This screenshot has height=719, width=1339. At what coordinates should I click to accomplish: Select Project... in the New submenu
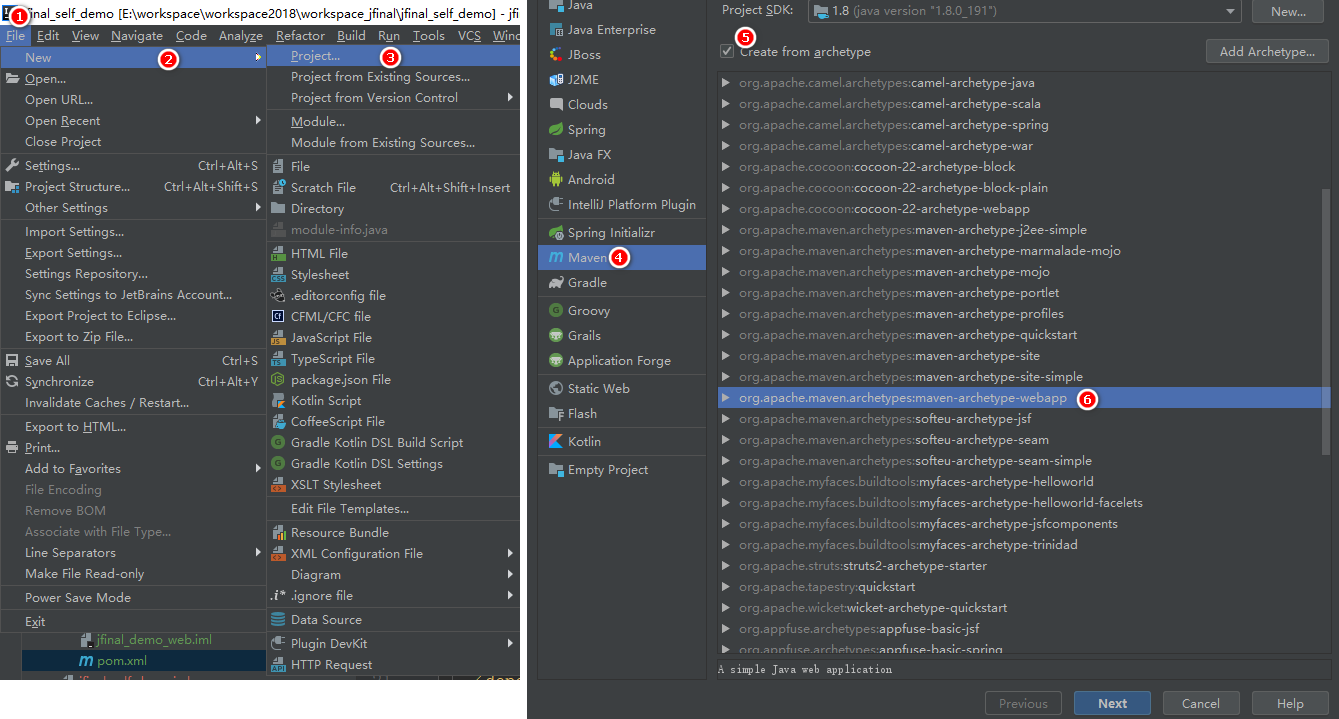(393, 56)
